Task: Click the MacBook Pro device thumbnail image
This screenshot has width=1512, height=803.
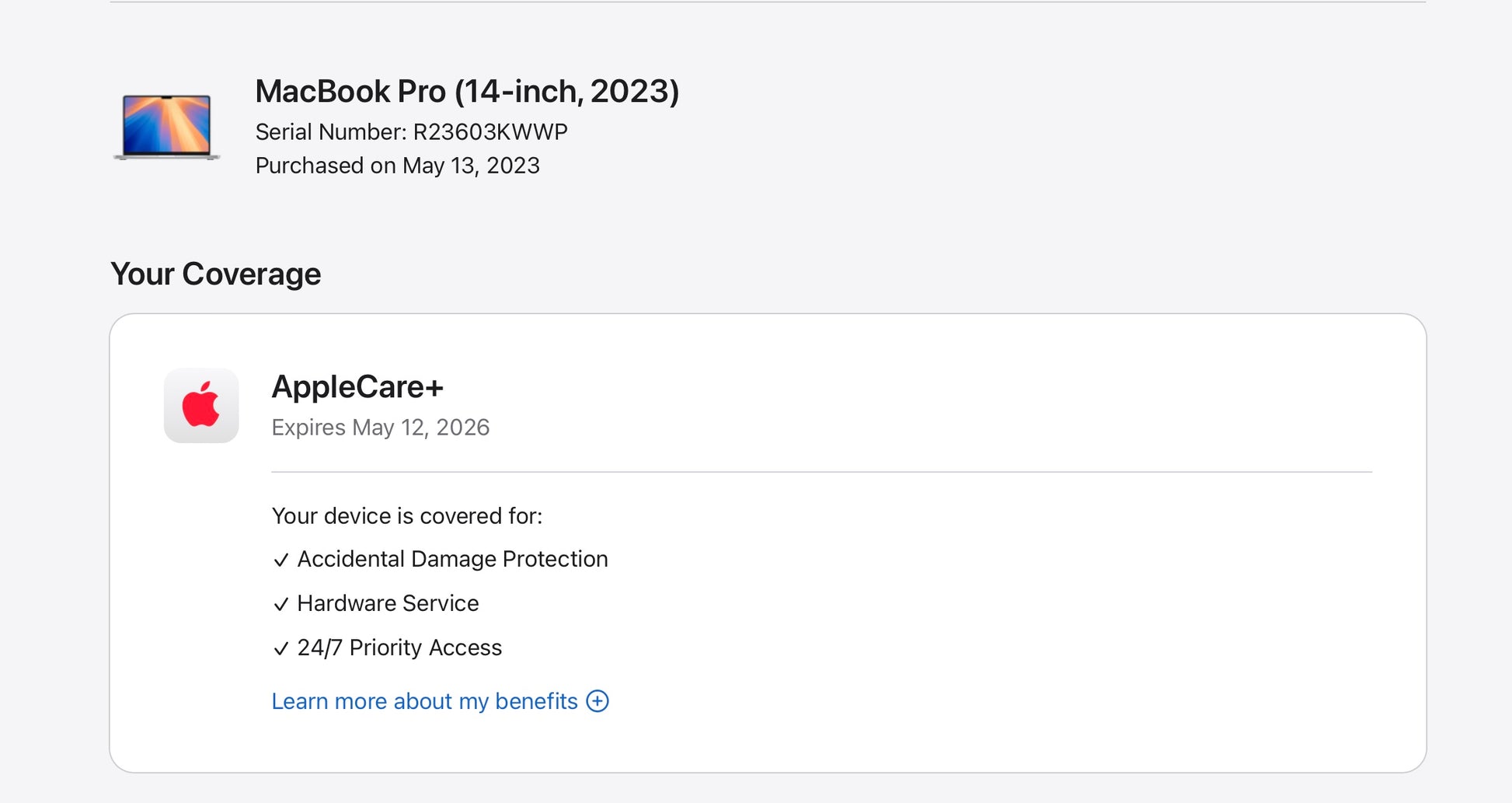Action: [166, 127]
